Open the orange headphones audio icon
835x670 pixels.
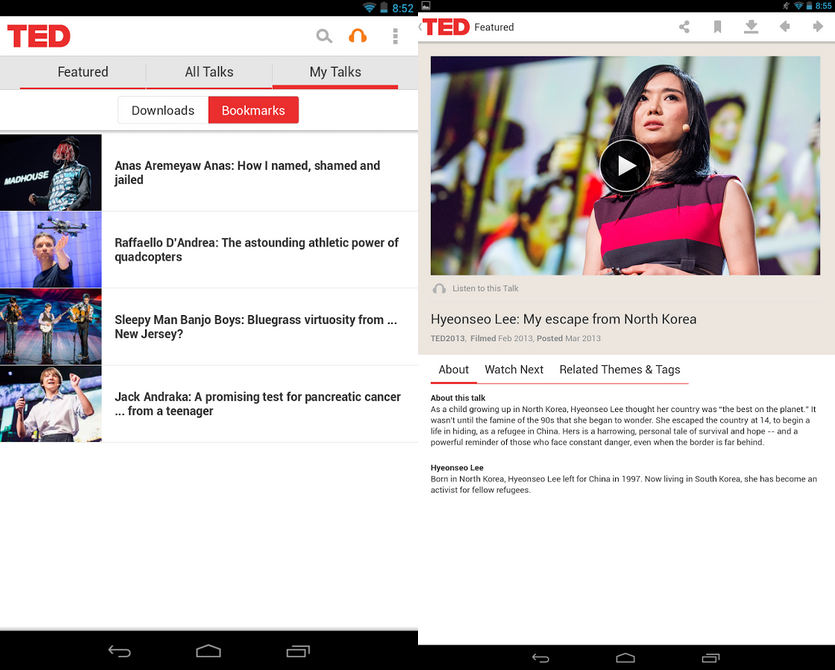(x=357, y=36)
